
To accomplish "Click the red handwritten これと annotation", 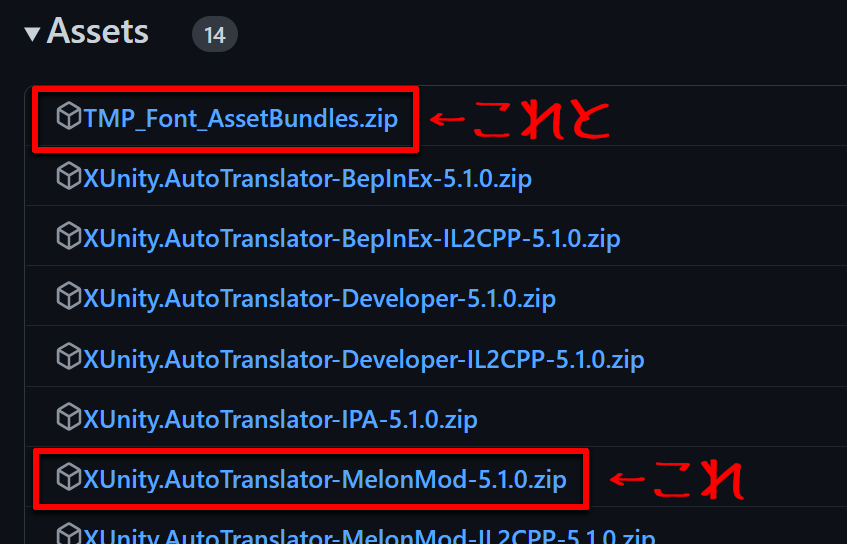I will [540, 120].
